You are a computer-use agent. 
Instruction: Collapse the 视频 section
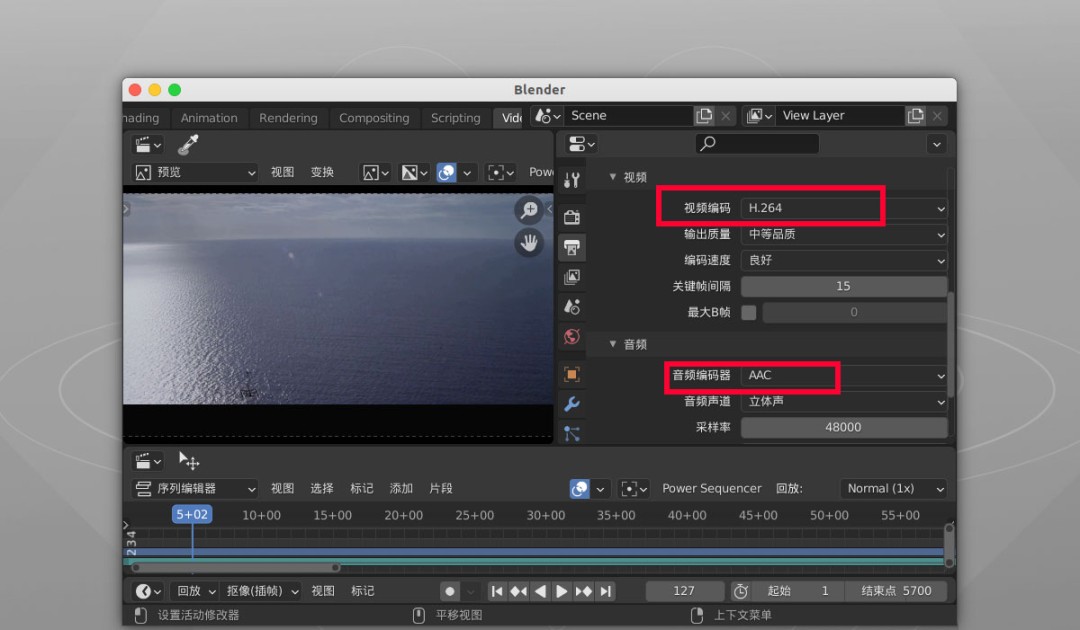(613, 177)
